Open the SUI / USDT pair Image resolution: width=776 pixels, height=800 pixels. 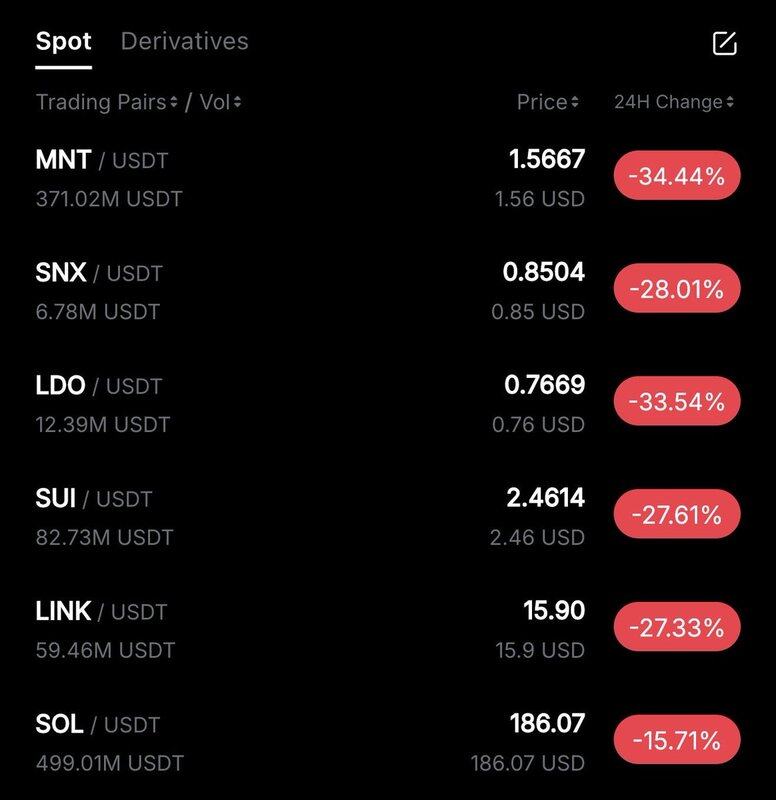point(93,498)
